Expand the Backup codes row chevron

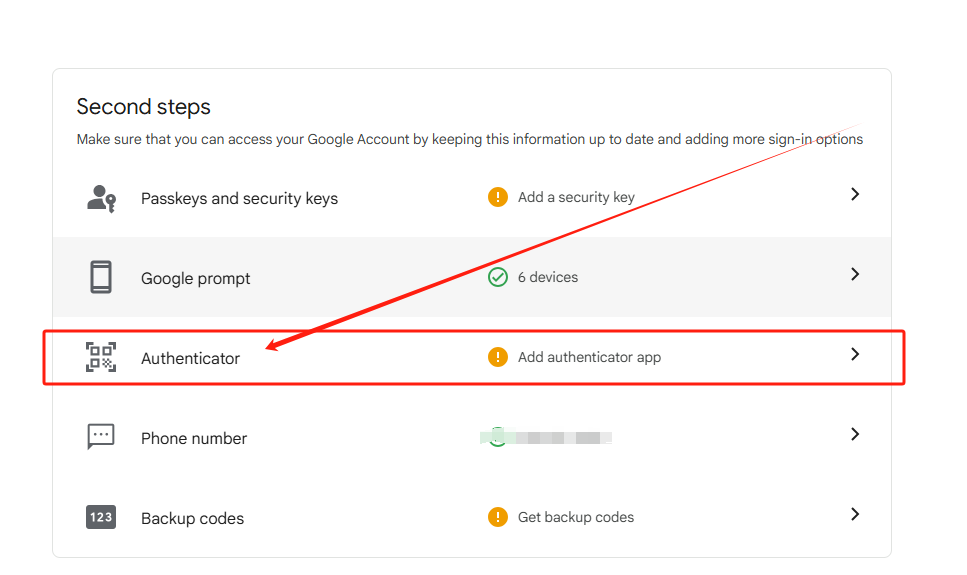[855, 514]
